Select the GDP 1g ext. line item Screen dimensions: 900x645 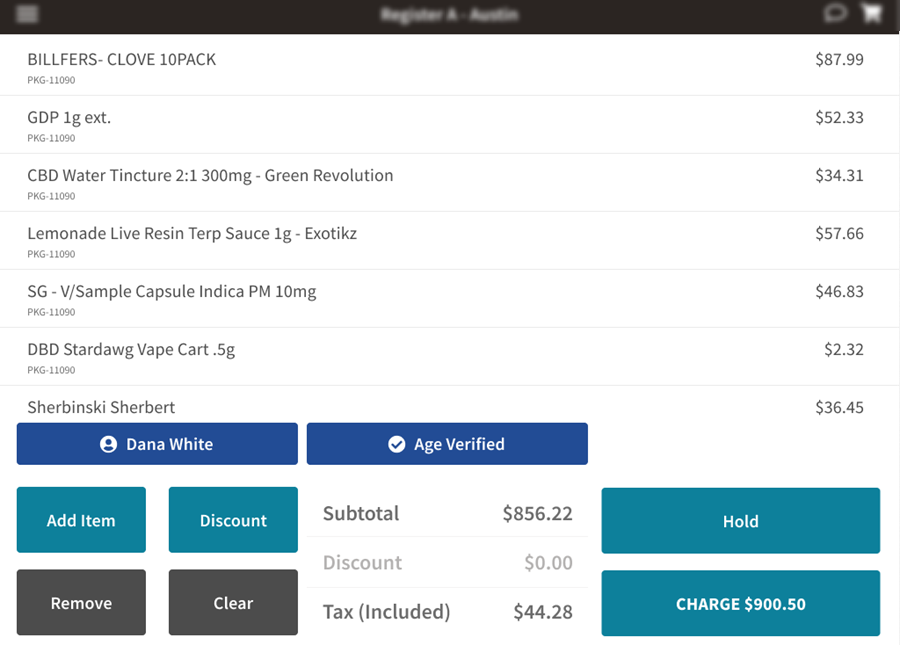click(x=449, y=125)
